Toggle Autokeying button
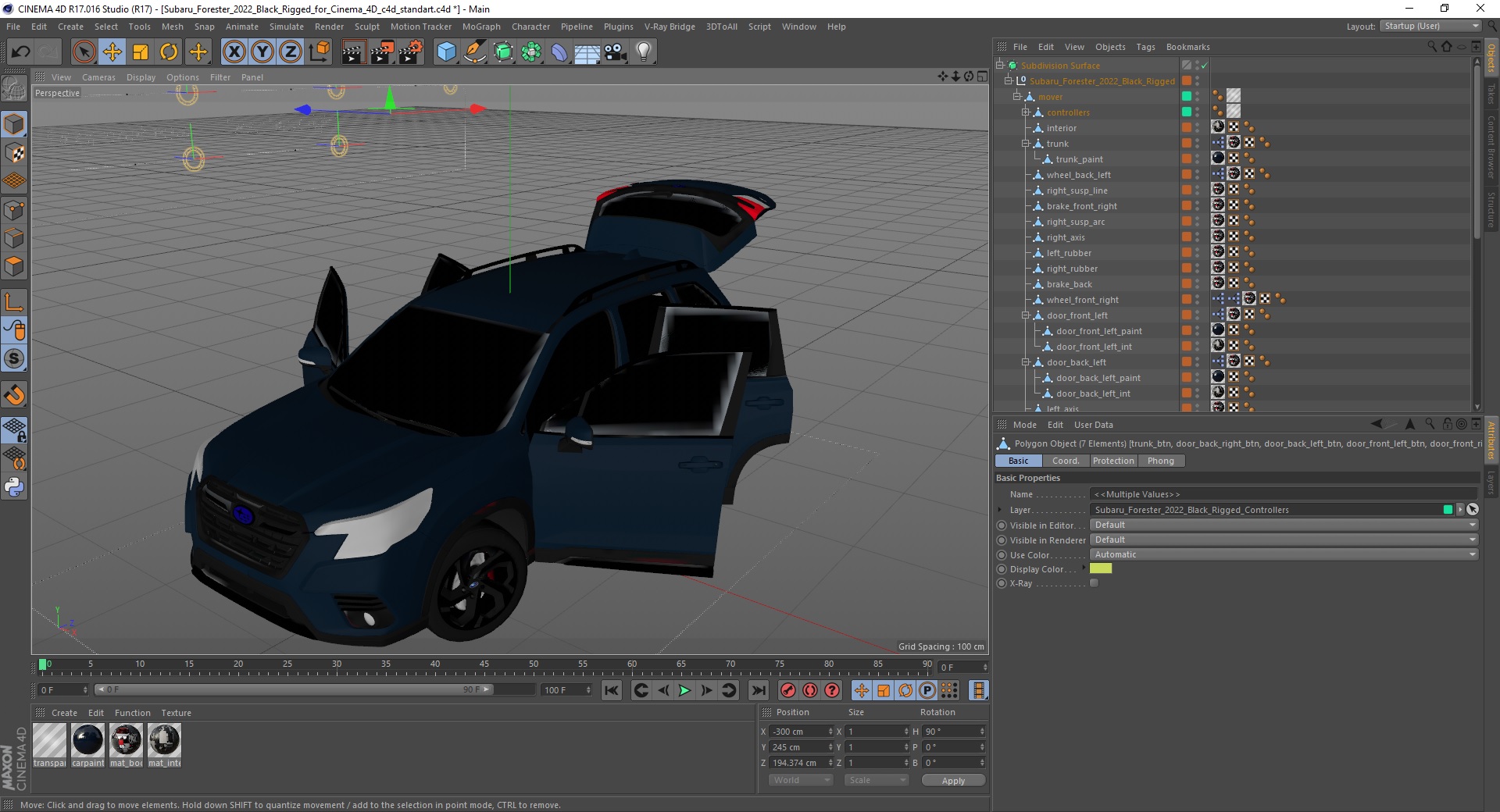1500x812 pixels. (x=810, y=690)
